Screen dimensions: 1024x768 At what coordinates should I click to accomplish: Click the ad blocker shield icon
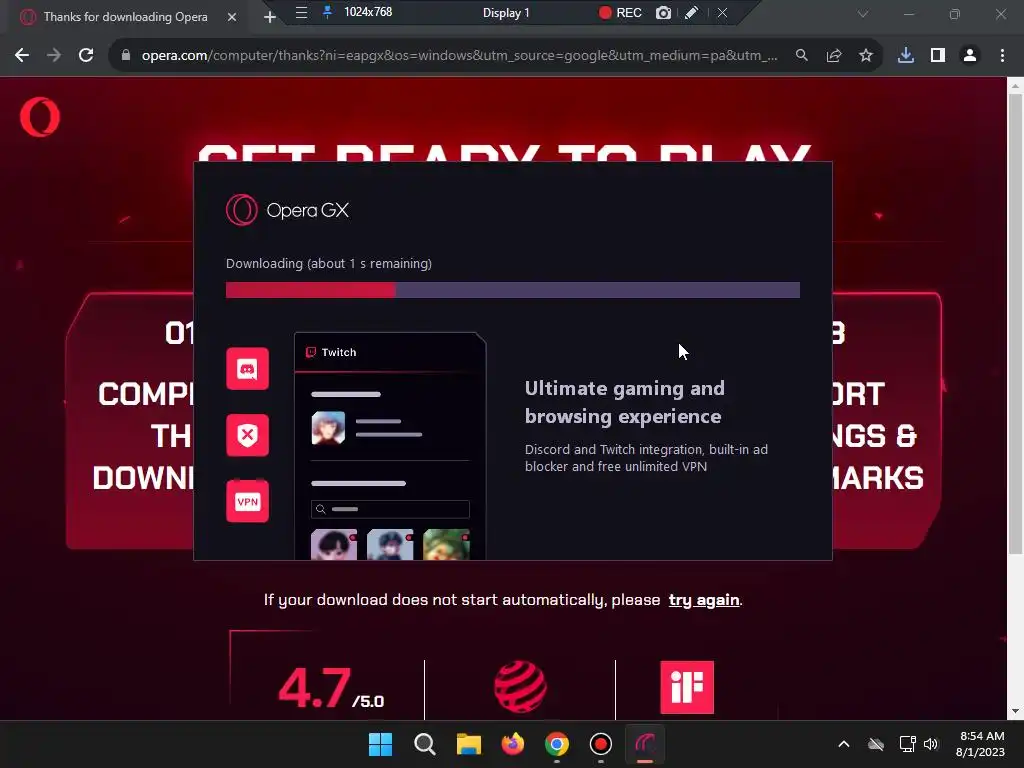pos(248,435)
